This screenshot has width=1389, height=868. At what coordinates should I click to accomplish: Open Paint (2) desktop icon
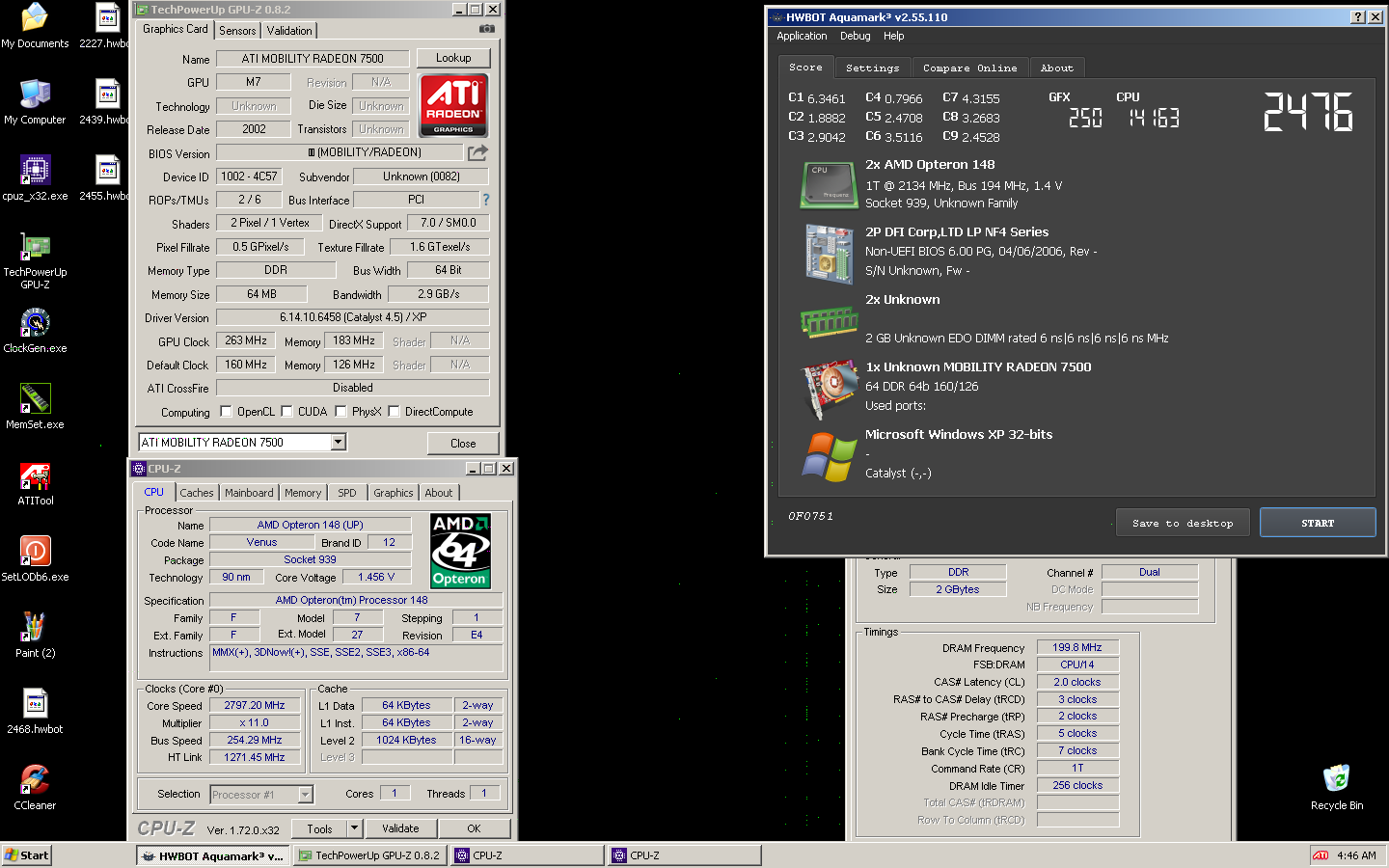(35, 636)
